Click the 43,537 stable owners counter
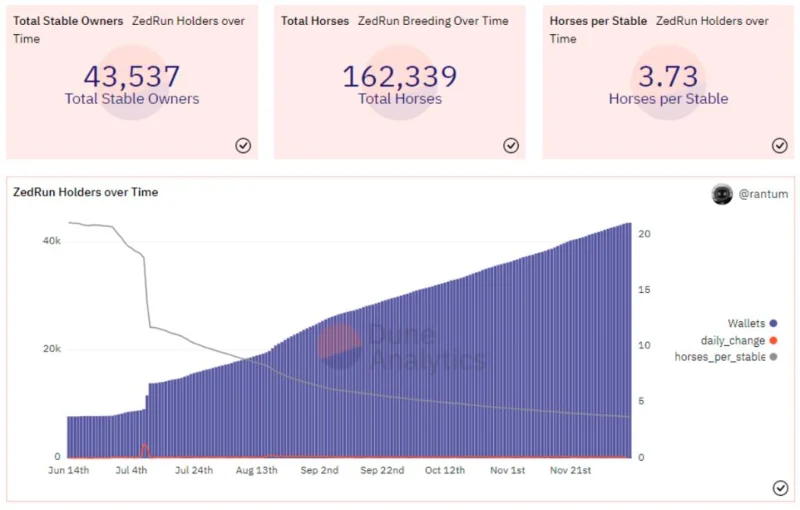This screenshot has height=510, width=800. [132, 76]
